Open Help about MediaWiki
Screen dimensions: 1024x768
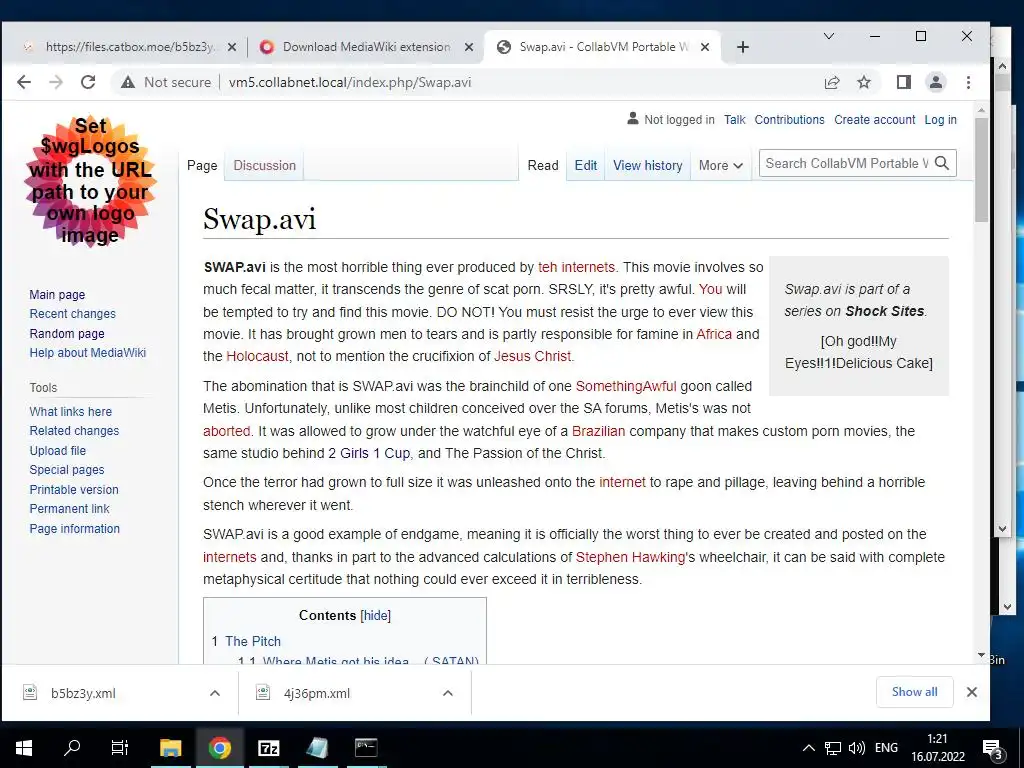point(88,353)
